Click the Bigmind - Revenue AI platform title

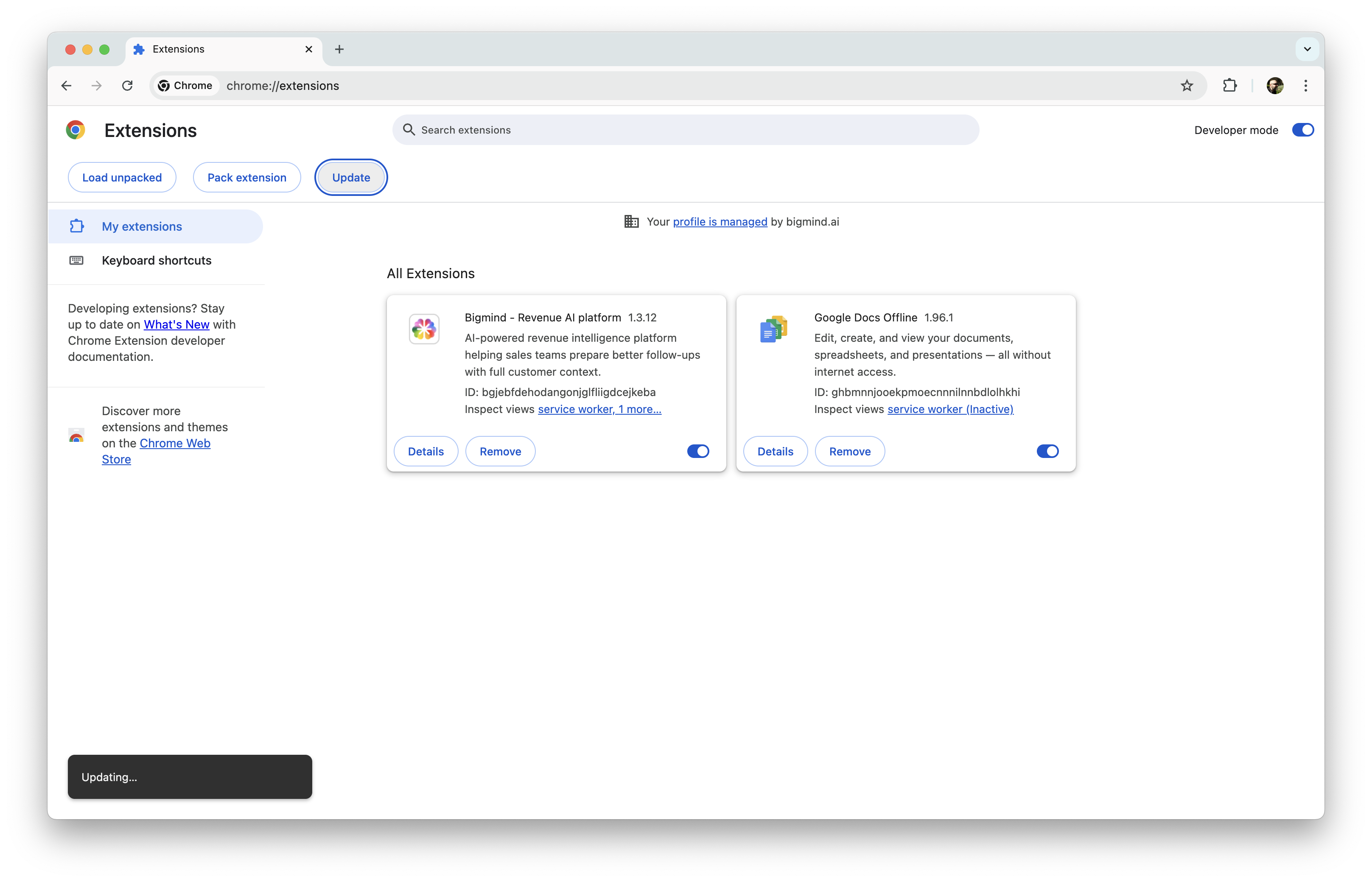point(543,317)
